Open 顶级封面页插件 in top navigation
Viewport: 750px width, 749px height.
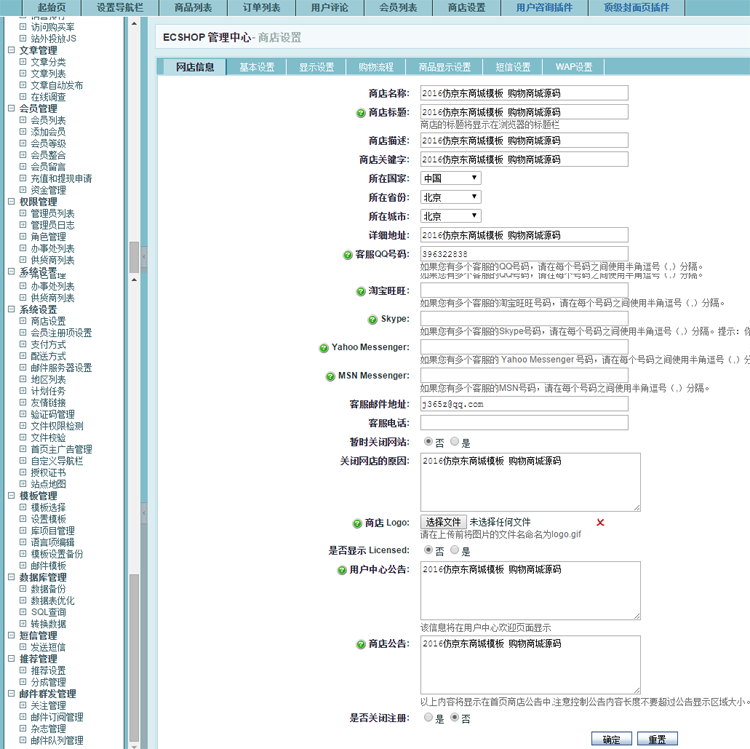coord(636,8)
